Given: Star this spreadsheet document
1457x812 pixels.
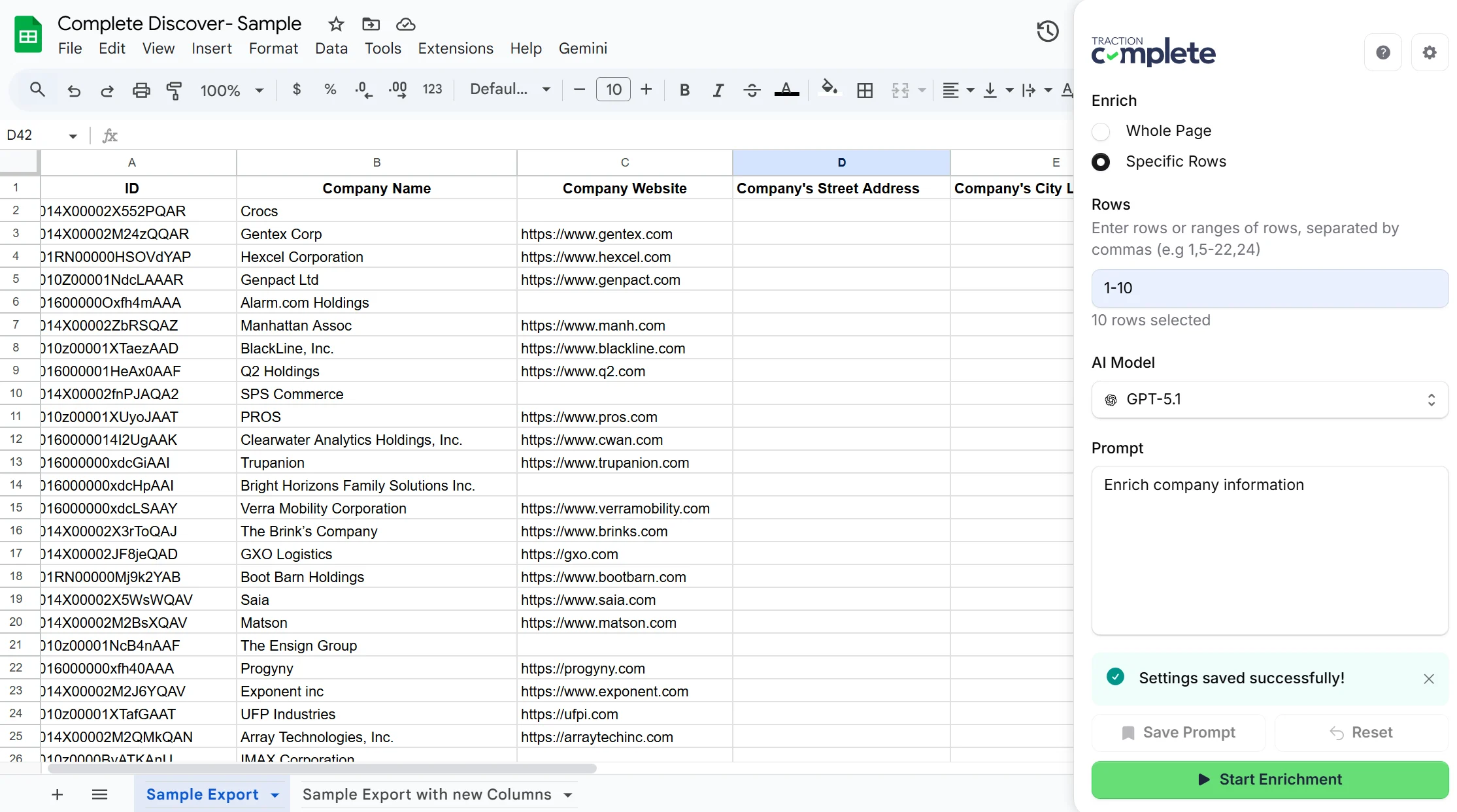Looking at the screenshot, I should point(336,24).
